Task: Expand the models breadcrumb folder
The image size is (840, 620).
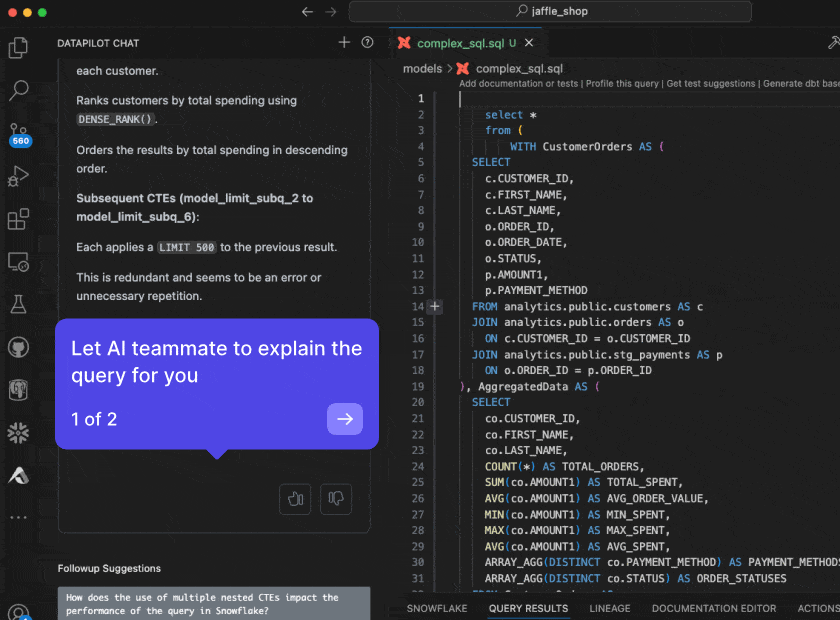Action: coord(422,69)
